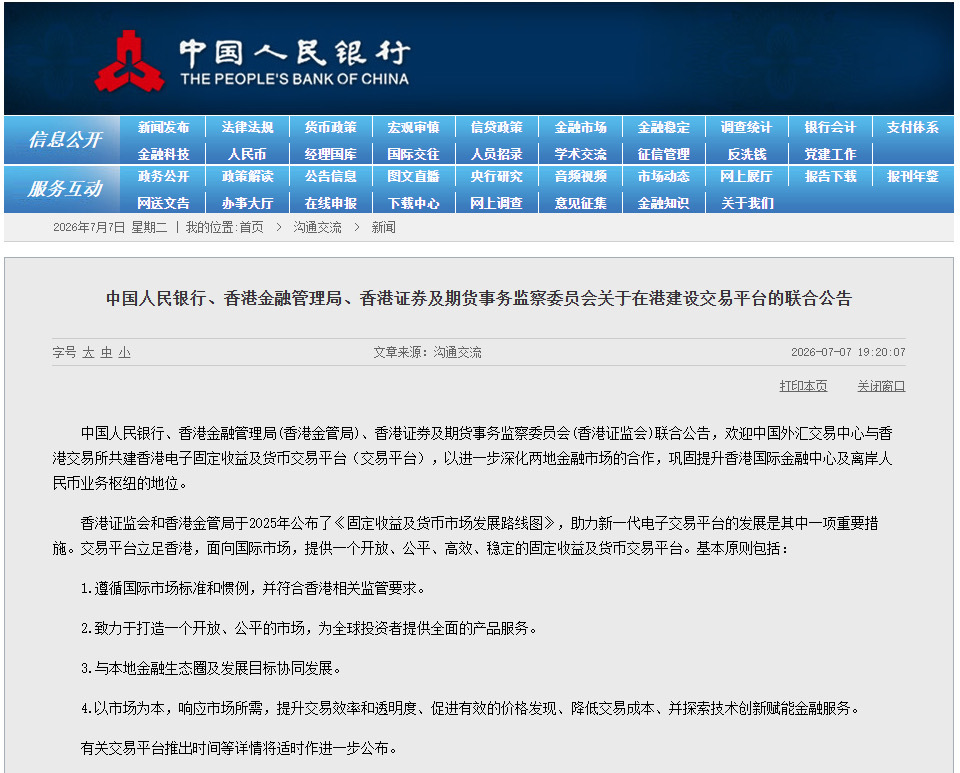Image resolution: width=960 pixels, height=773 pixels.
Task: Go to 政务公开 section
Action: tap(163, 176)
